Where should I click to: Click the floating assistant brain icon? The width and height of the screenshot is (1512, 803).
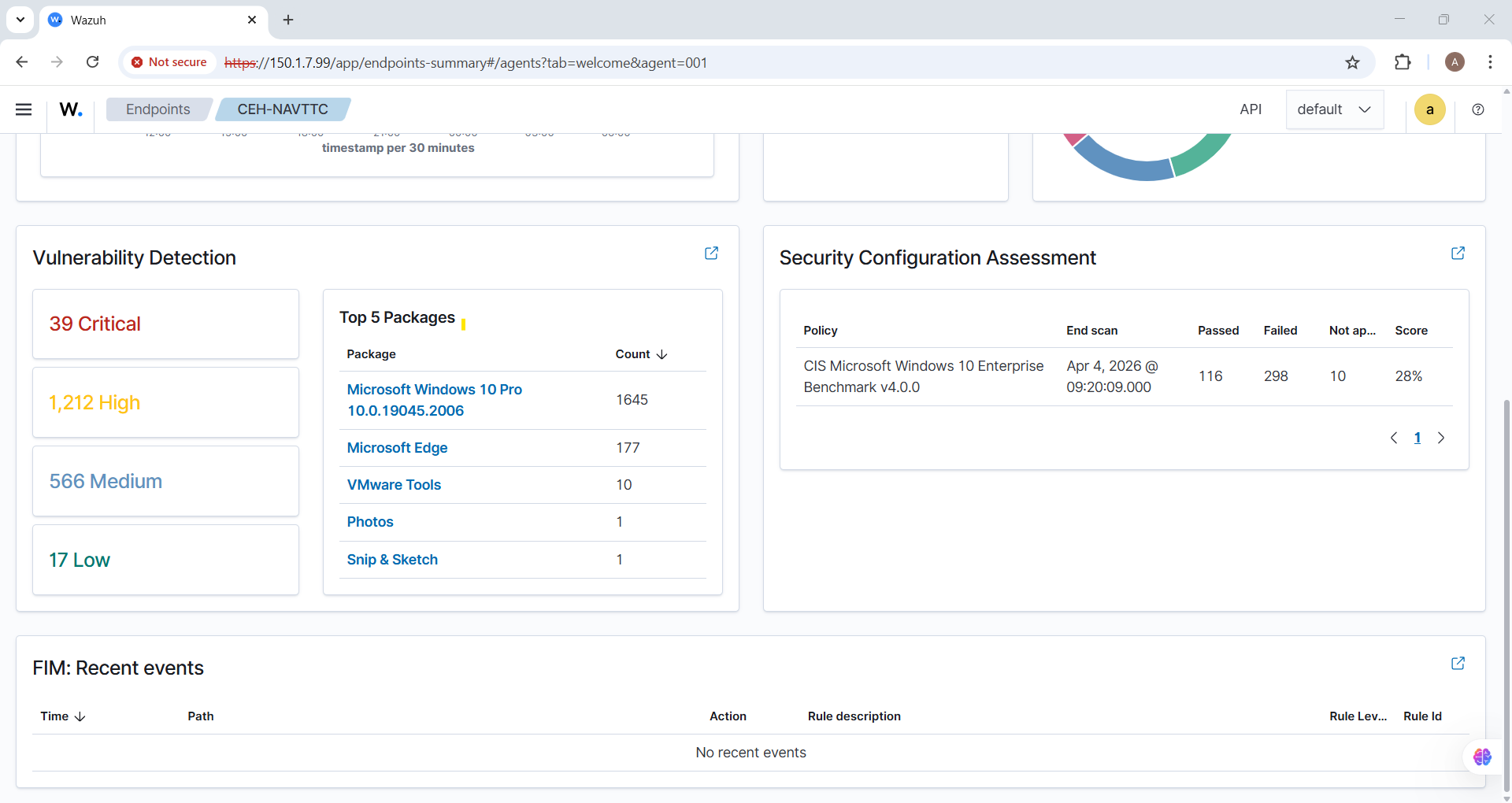1482,757
